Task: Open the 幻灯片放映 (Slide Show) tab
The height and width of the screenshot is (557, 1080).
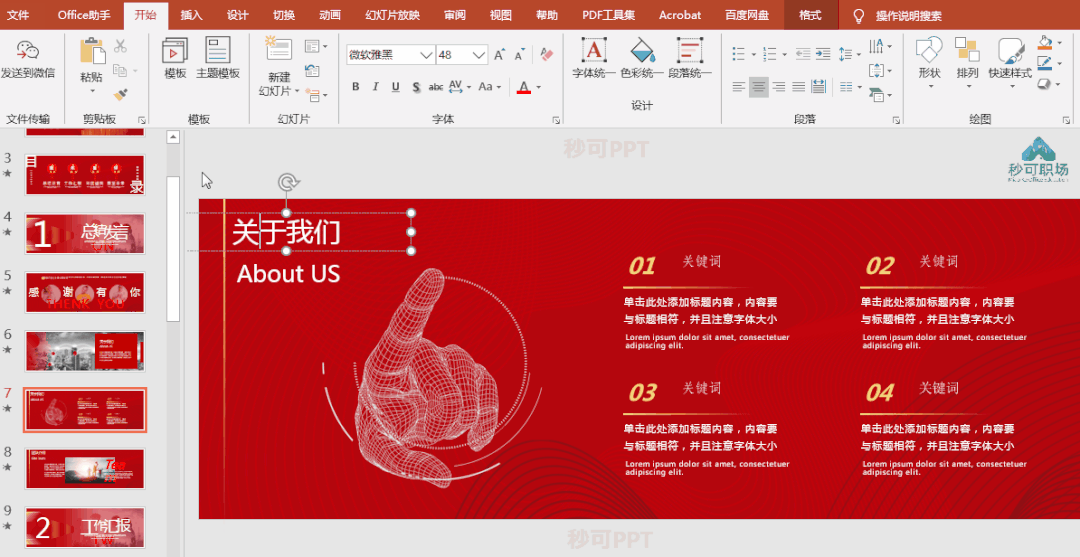Action: (392, 15)
